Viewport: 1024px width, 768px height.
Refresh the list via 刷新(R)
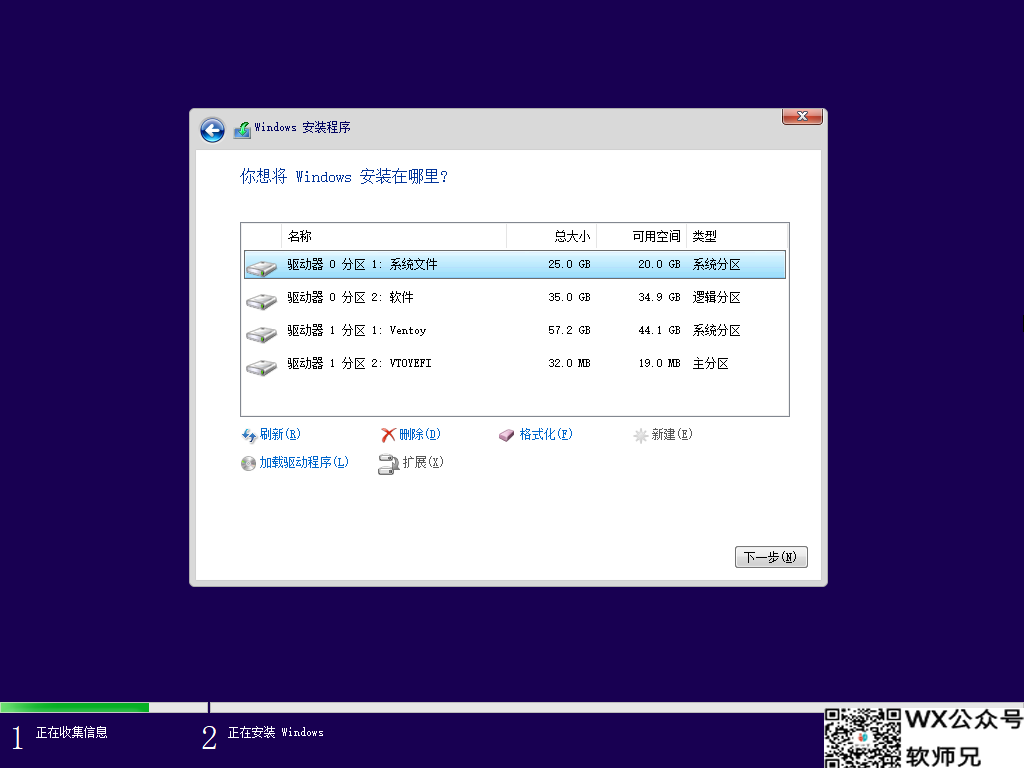[x=280, y=434]
